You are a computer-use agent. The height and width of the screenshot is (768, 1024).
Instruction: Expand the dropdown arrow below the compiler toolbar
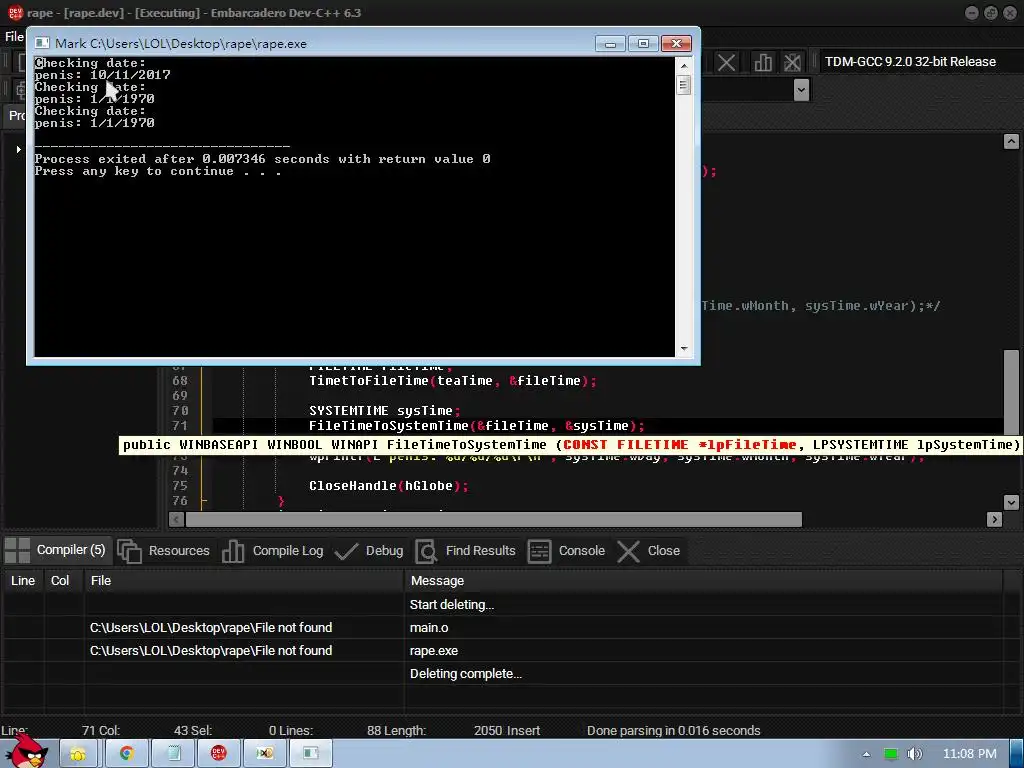801,89
